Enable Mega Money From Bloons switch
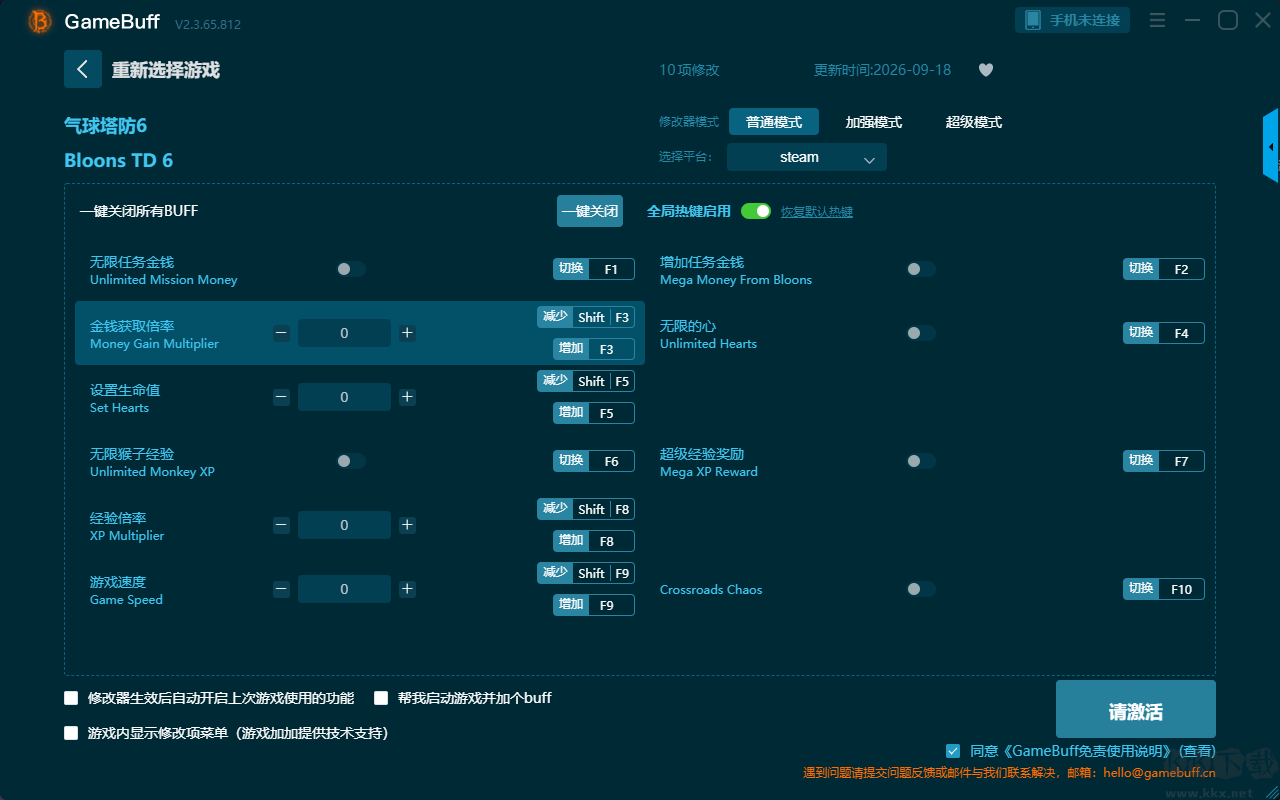 (x=921, y=269)
